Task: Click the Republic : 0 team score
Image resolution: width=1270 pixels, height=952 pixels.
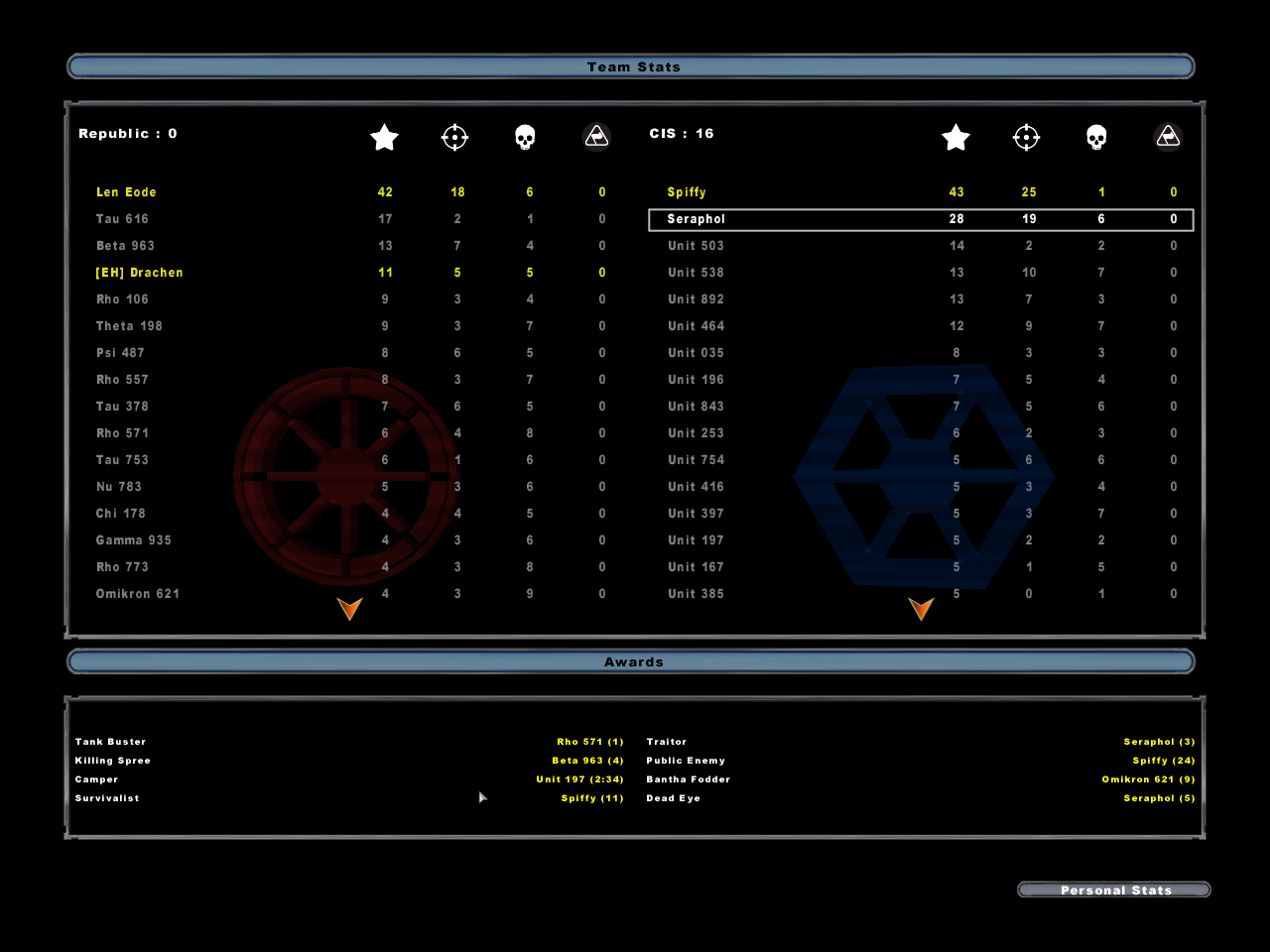Action: tap(128, 134)
